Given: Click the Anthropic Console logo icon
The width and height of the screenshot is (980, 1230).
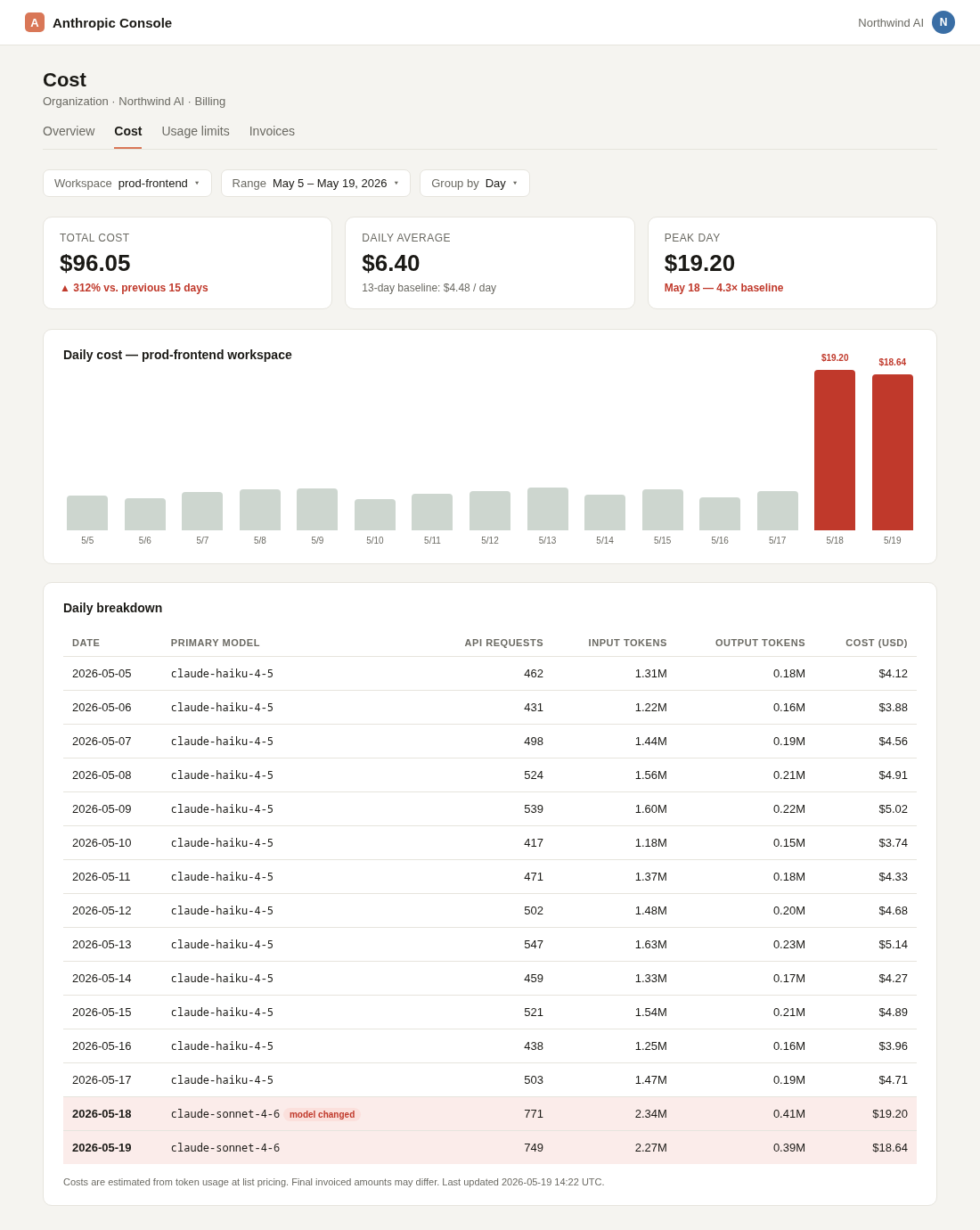Looking at the screenshot, I should click(35, 22).
